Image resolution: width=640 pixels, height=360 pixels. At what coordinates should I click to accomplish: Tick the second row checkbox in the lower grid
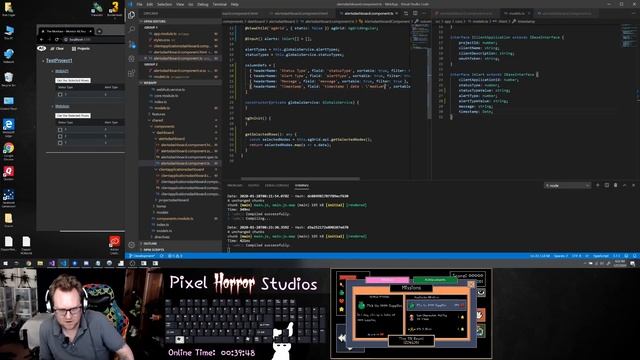click(x=60, y=136)
